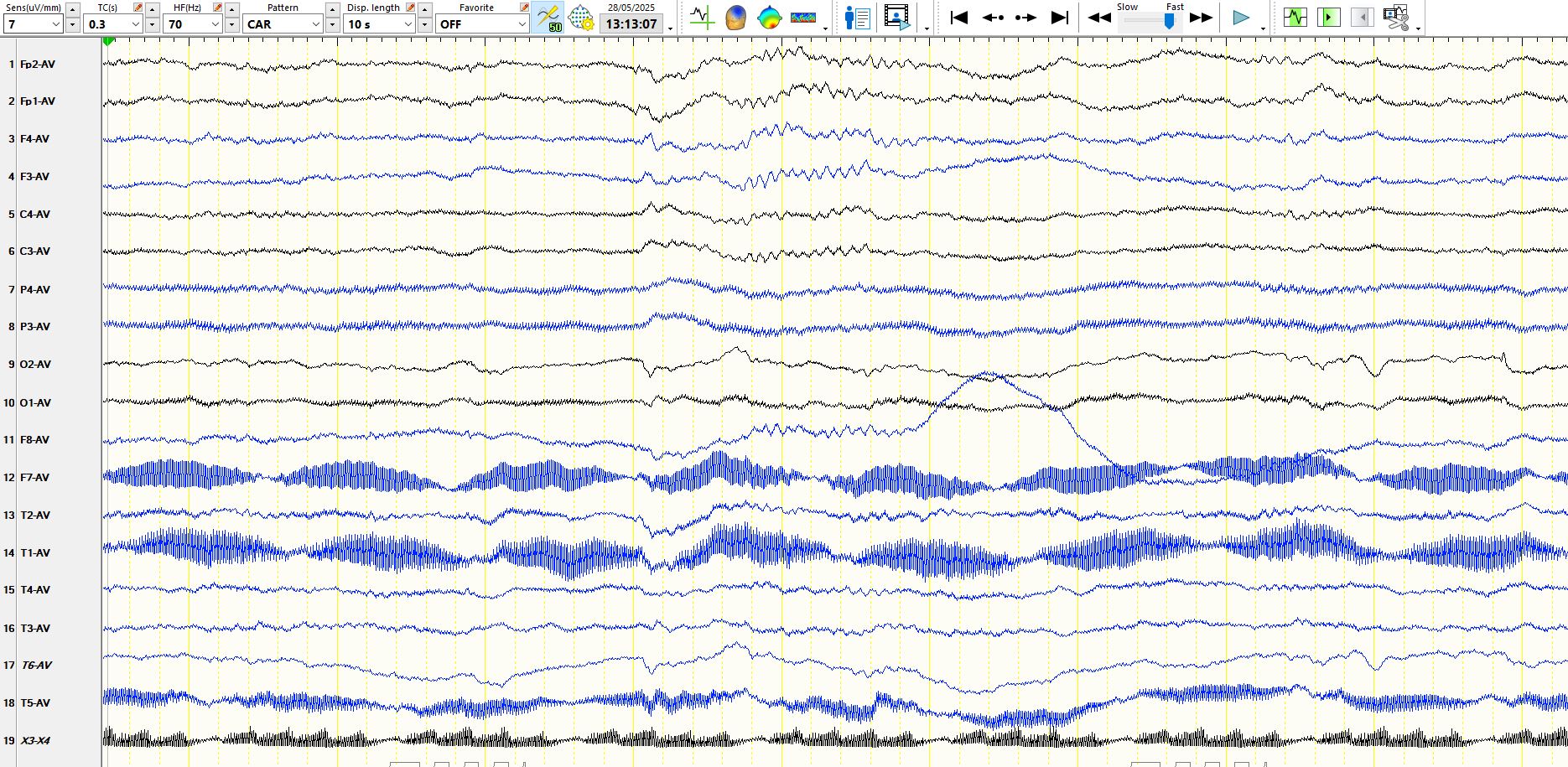
Task: Click the clip and cut recording tool
Action: (x=1395, y=18)
